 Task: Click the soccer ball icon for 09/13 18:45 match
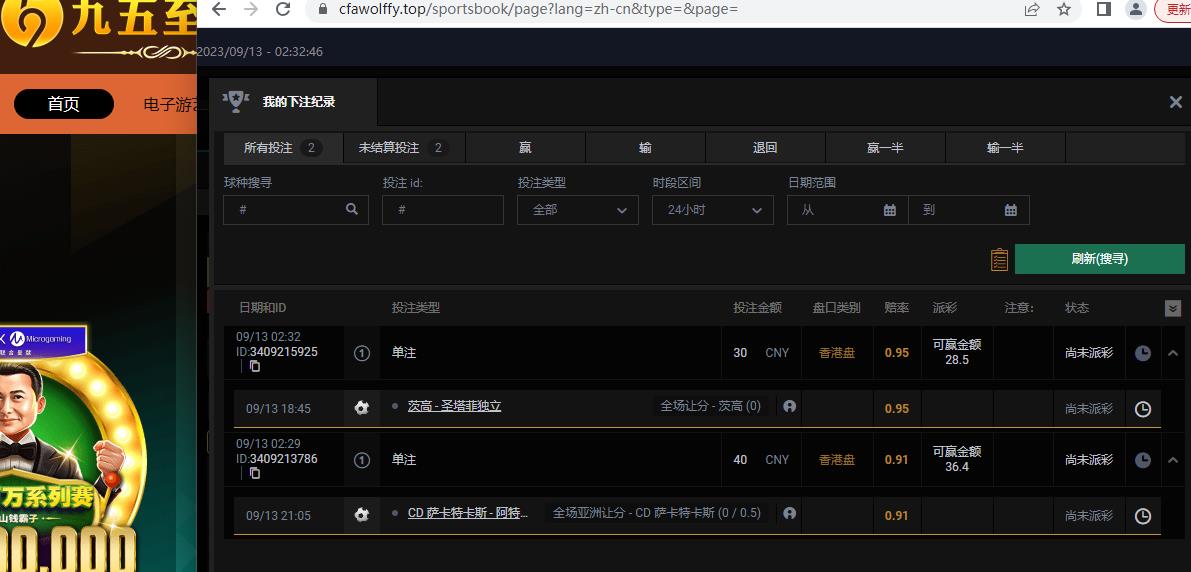click(362, 408)
